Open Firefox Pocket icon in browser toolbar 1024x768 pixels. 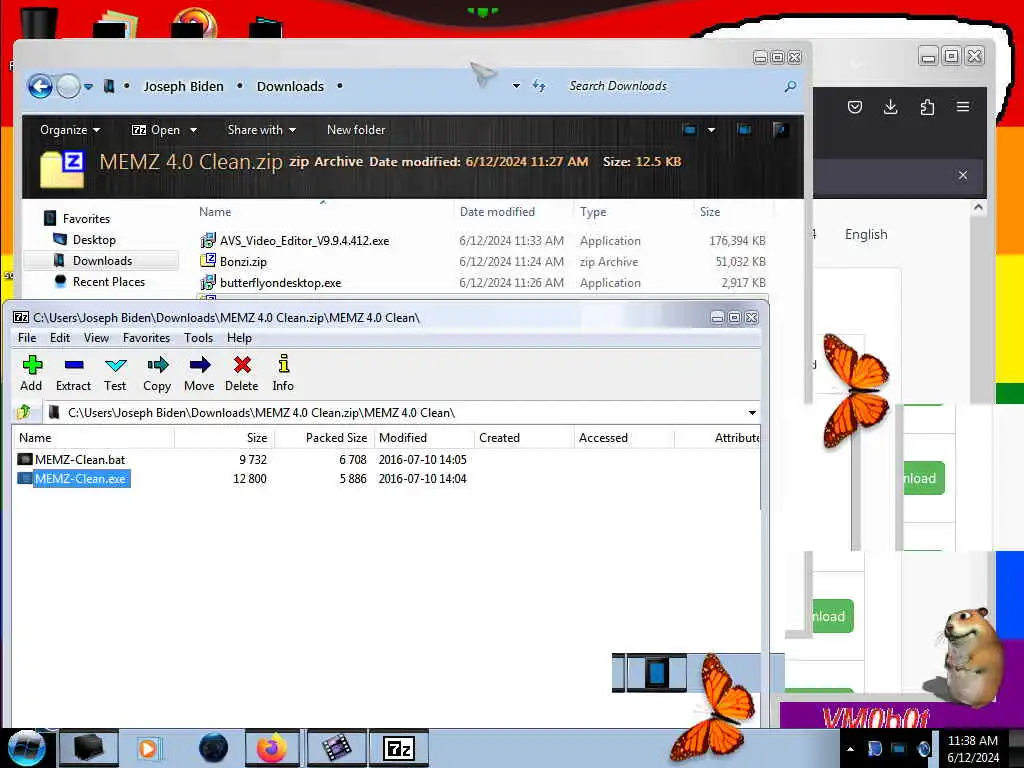(x=855, y=107)
